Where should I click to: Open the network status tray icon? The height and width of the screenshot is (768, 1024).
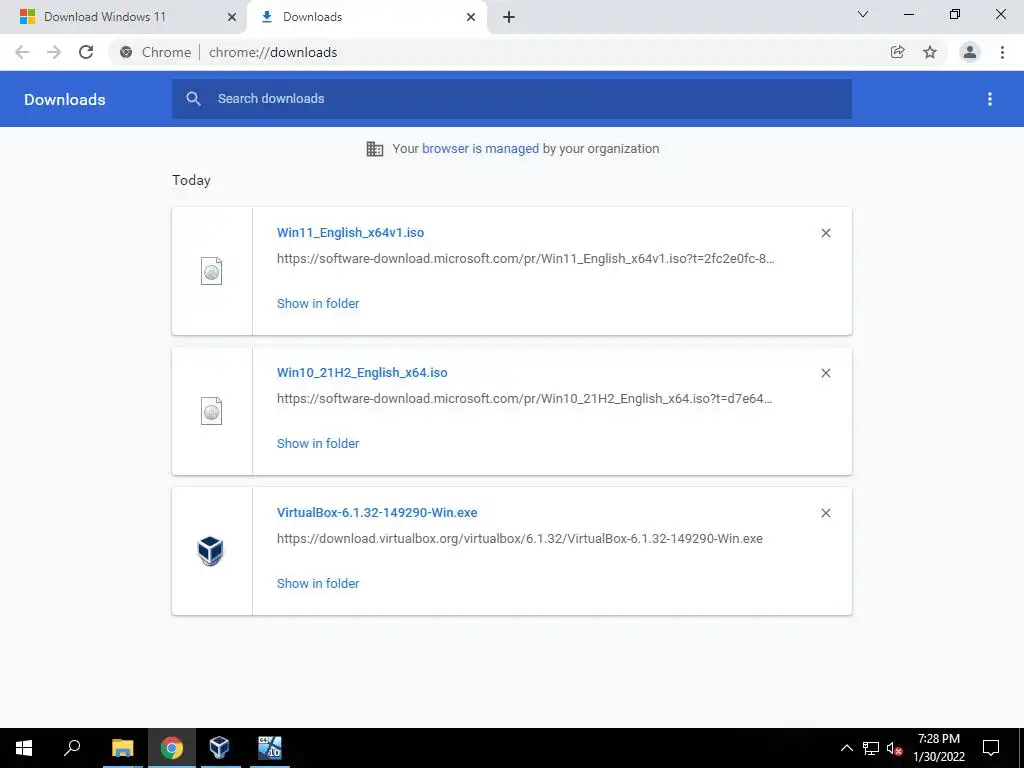pyautogui.click(x=871, y=748)
